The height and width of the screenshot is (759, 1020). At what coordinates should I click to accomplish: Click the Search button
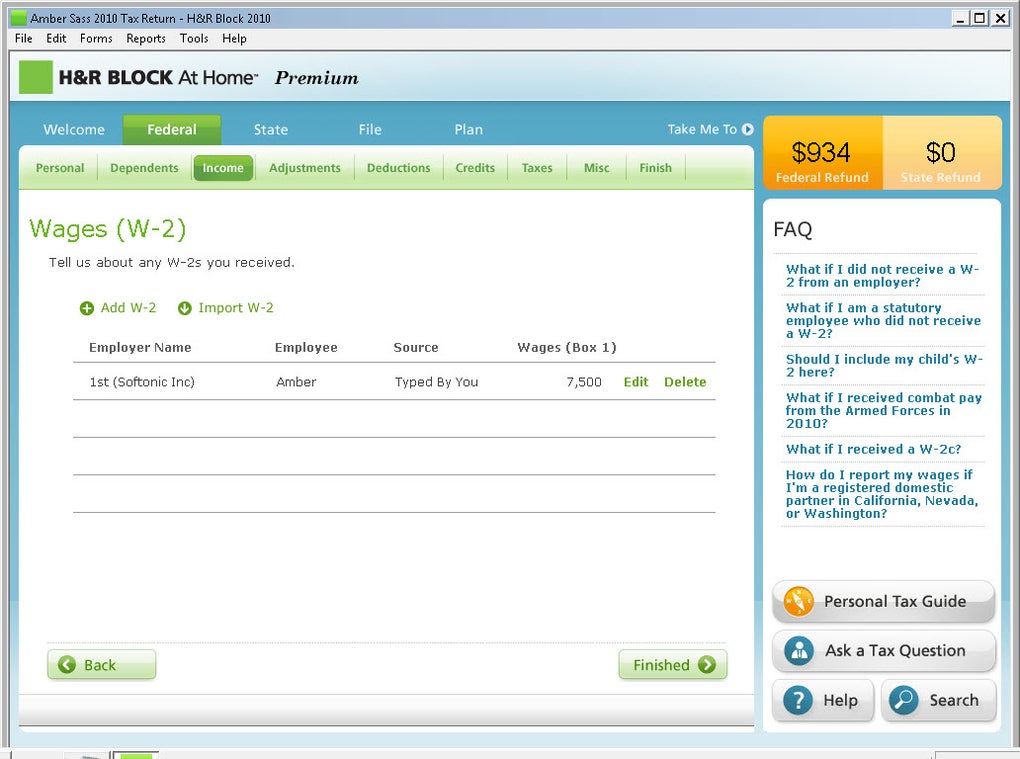click(x=939, y=700)
